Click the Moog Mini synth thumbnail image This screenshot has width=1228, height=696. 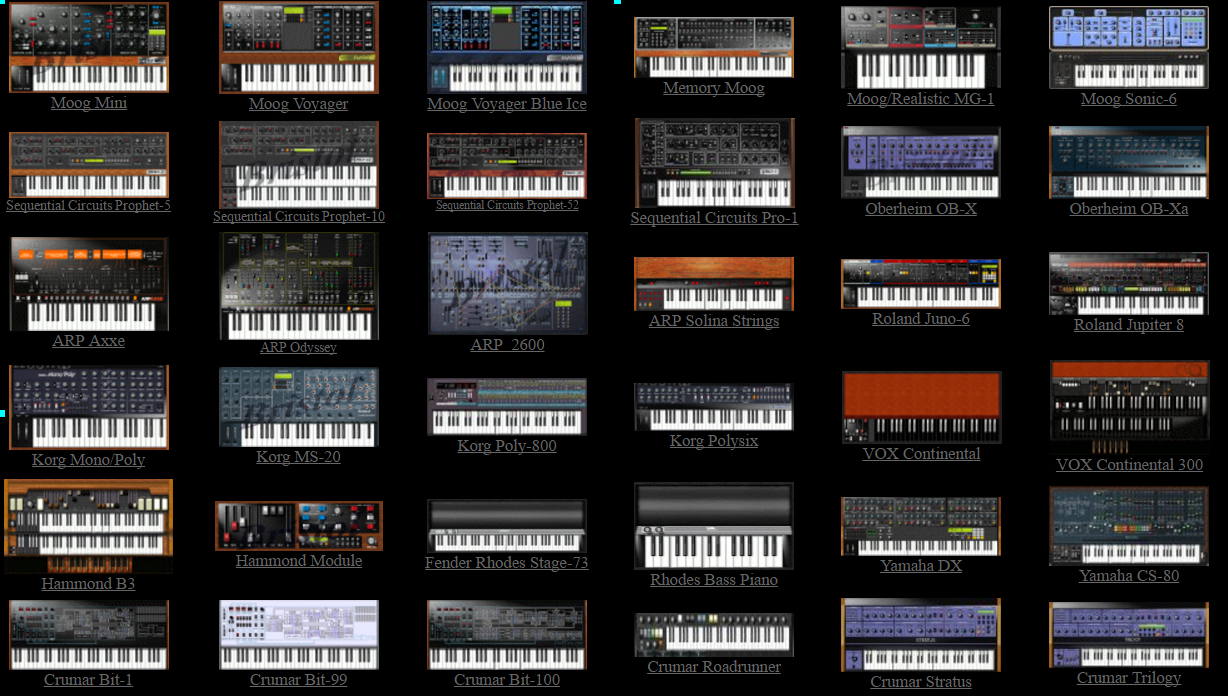(x=89, y=47)
